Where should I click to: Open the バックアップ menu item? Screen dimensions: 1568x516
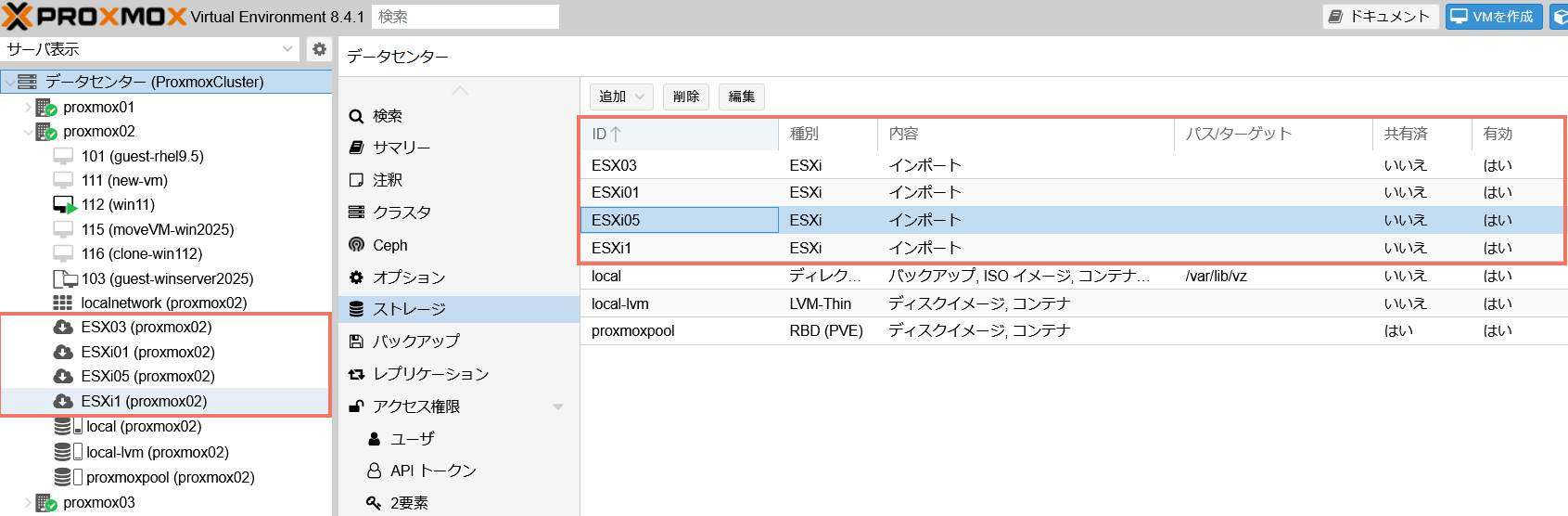pyautogui.click(x=415, y=342)
